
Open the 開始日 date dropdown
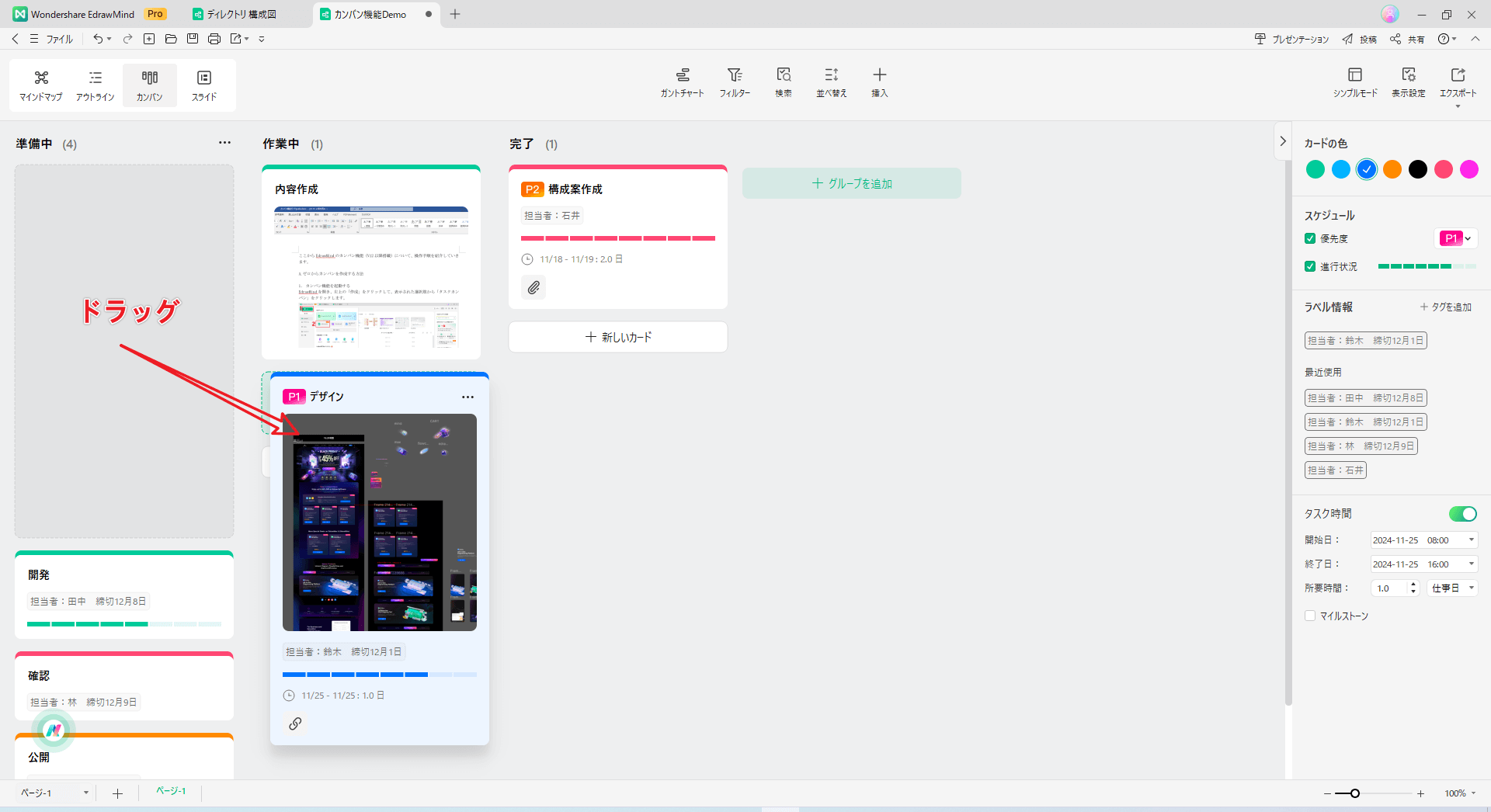coord(1472,540)
